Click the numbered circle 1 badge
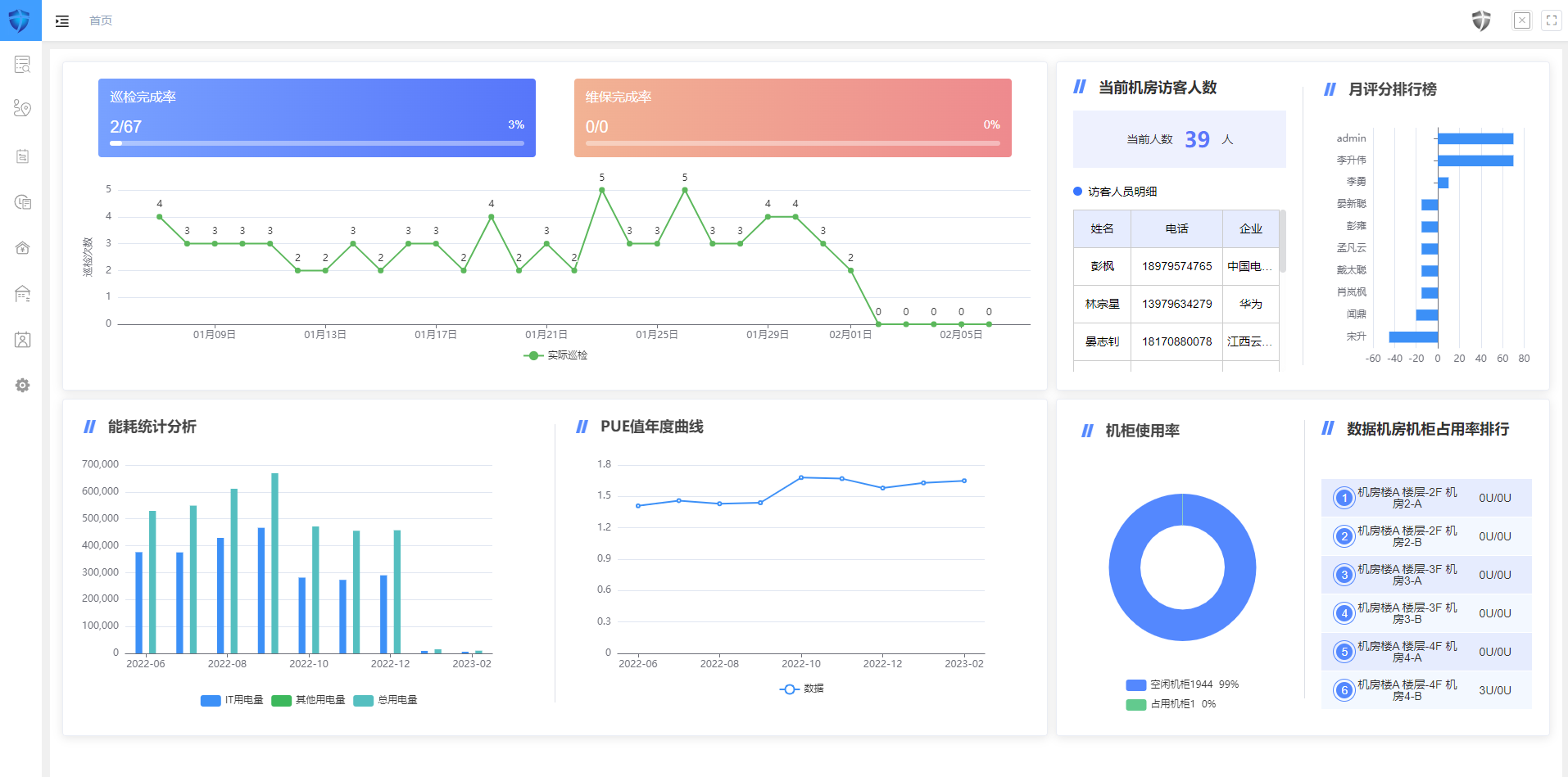Image resolution: width=1568 pixels, height=777 pixels. click(1344, 498)
